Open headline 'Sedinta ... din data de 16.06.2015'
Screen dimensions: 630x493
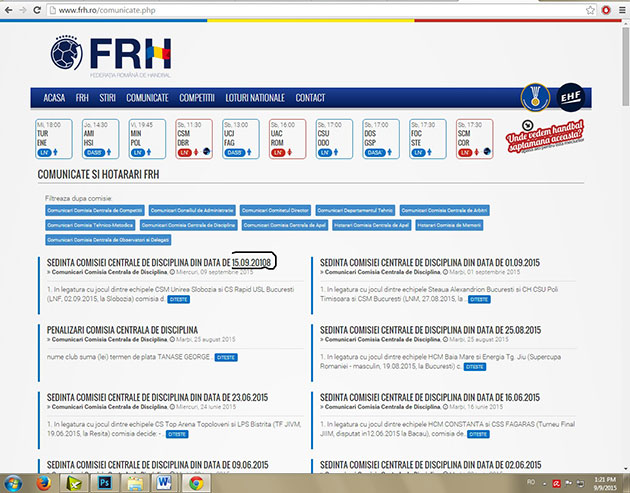(x=430, y=398)
